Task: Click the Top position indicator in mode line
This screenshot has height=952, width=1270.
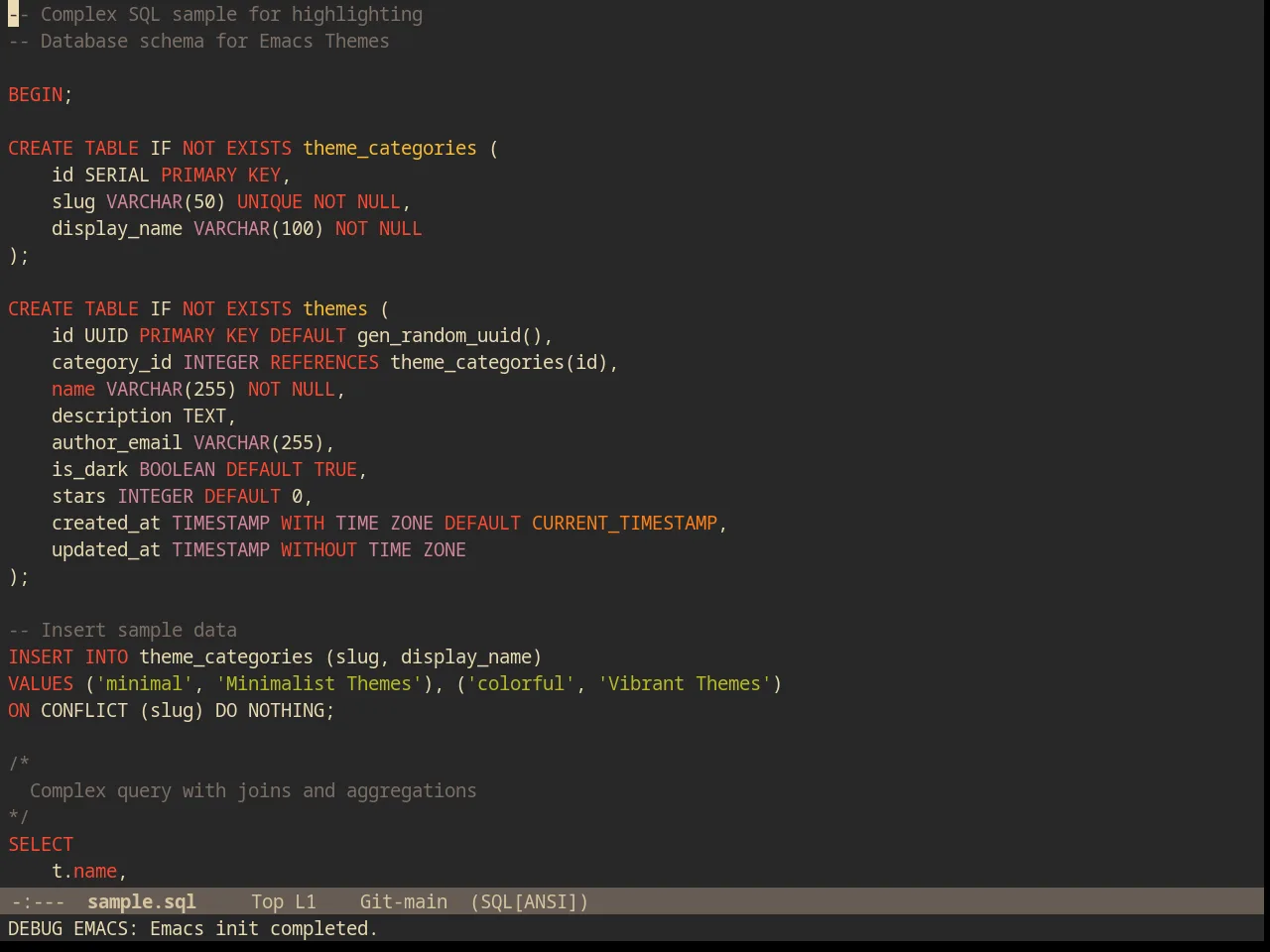Action: 267,901
